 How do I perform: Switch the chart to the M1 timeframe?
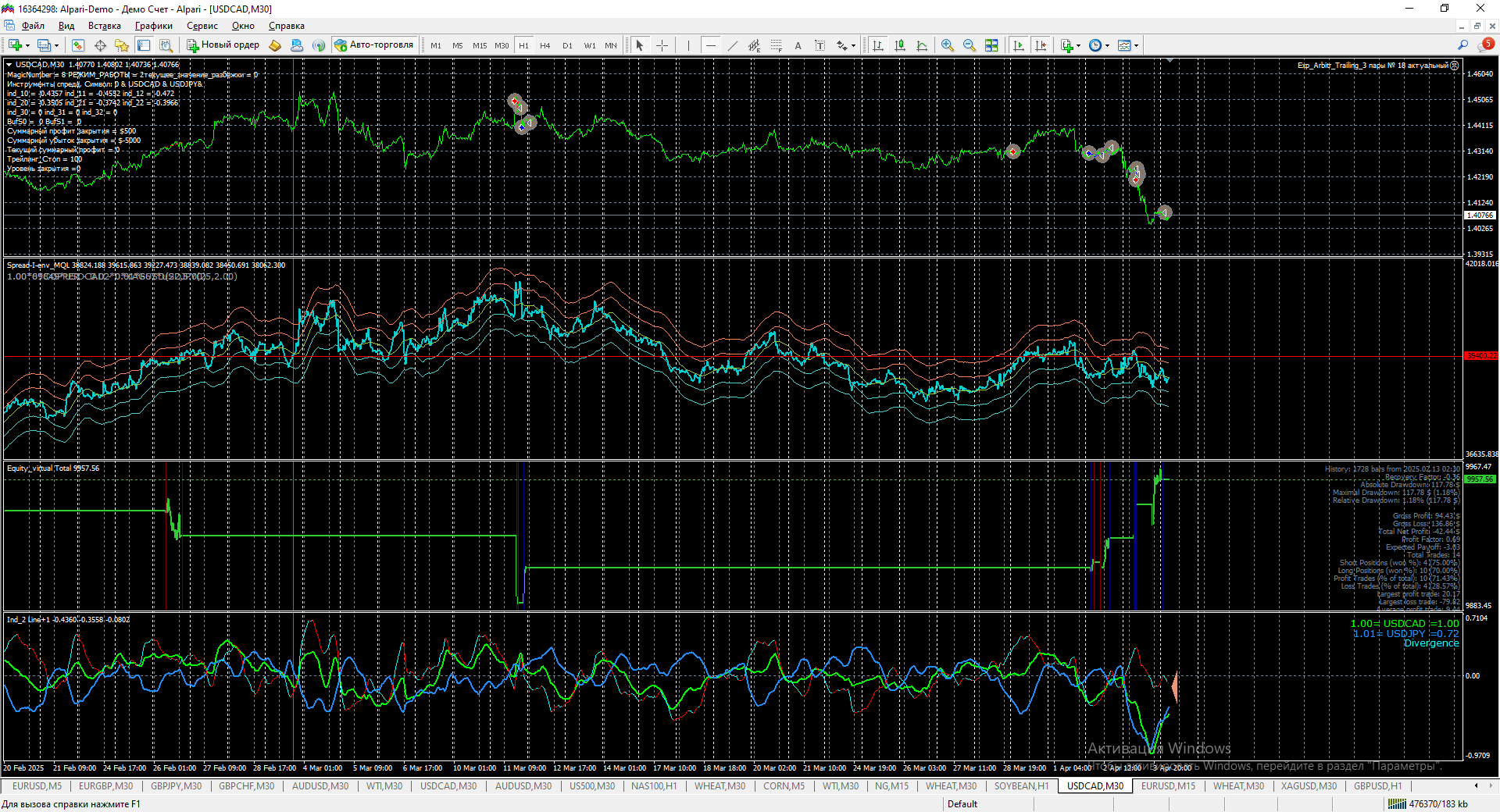pos(435,45)
